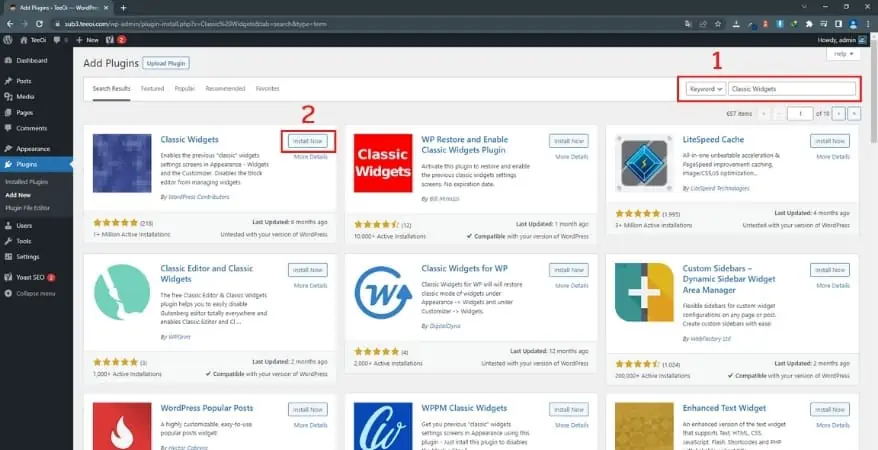Click the Classic Widgets plugin thumbnail
The image size is (878, 450).
(x=122, y=163)
